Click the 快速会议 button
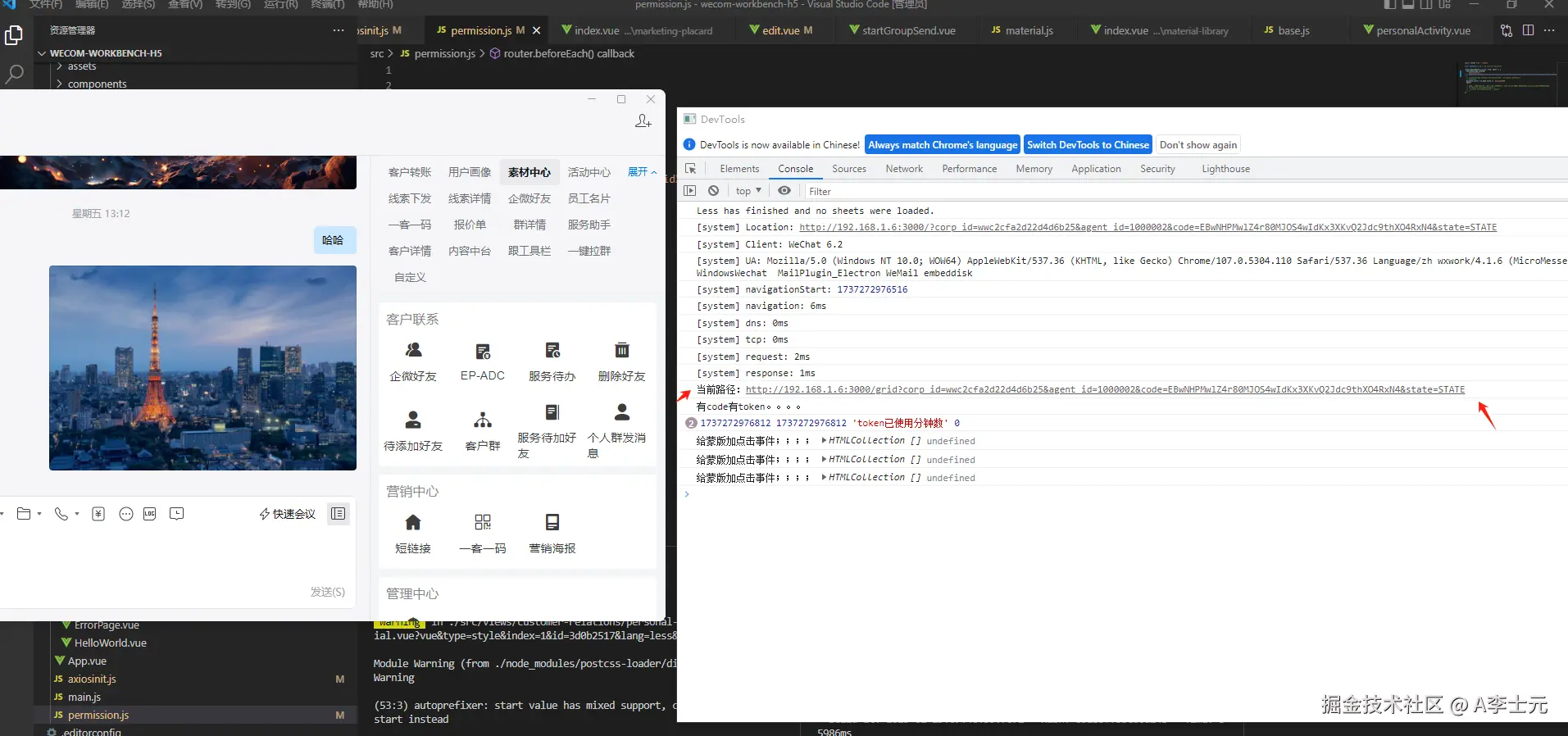 click(288, 514)
